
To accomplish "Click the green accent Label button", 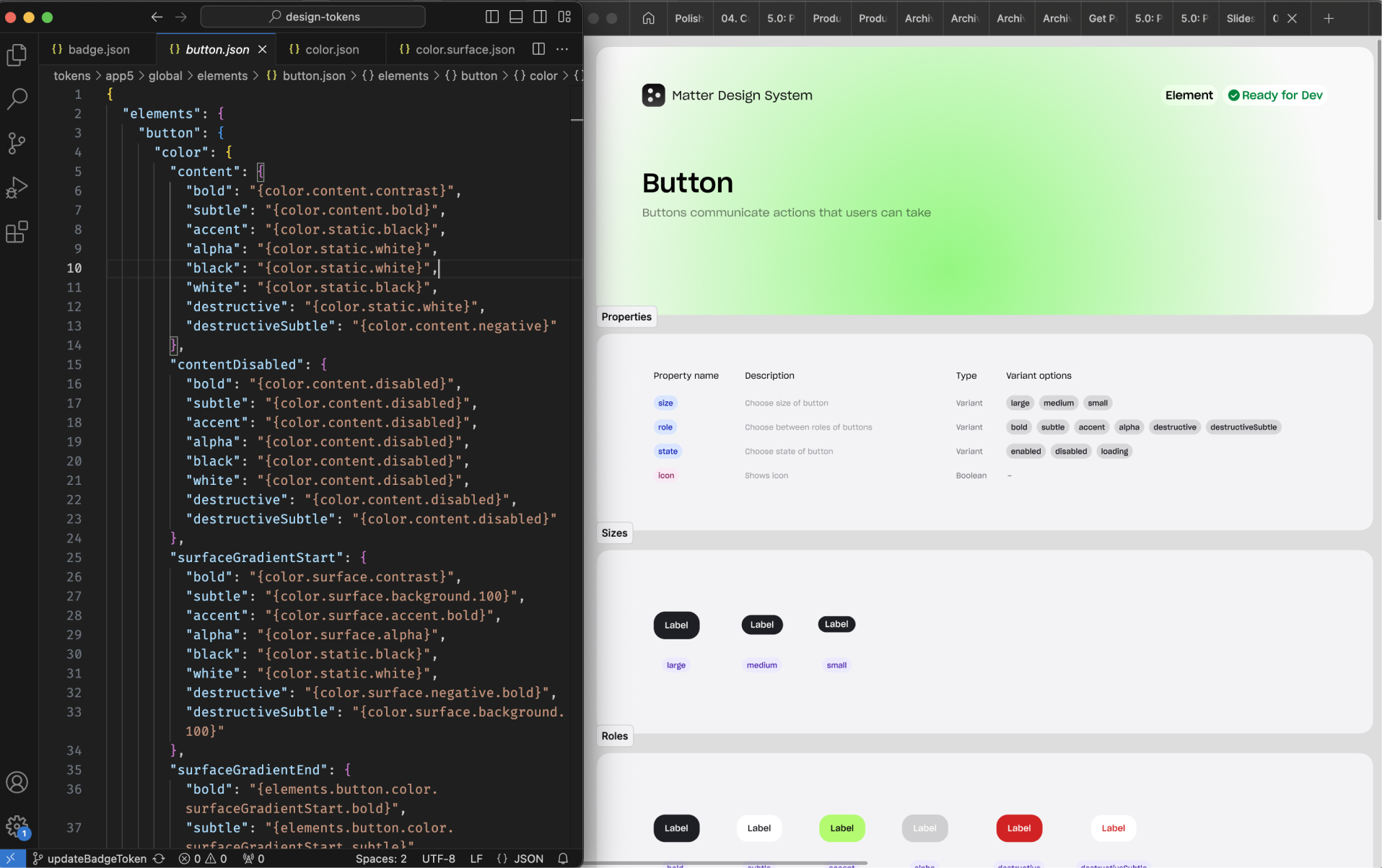I will pos(841,828).
